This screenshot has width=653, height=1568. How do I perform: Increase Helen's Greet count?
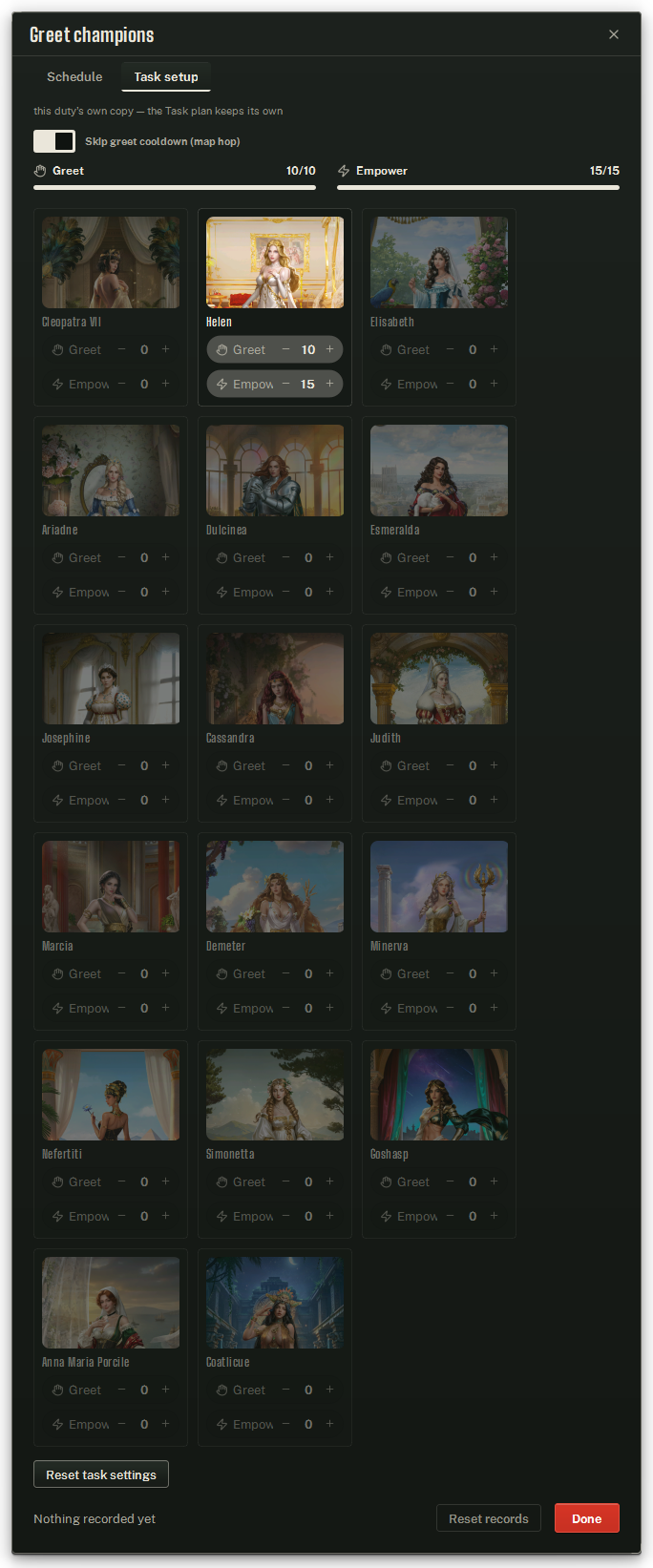[x=329, y=349]
